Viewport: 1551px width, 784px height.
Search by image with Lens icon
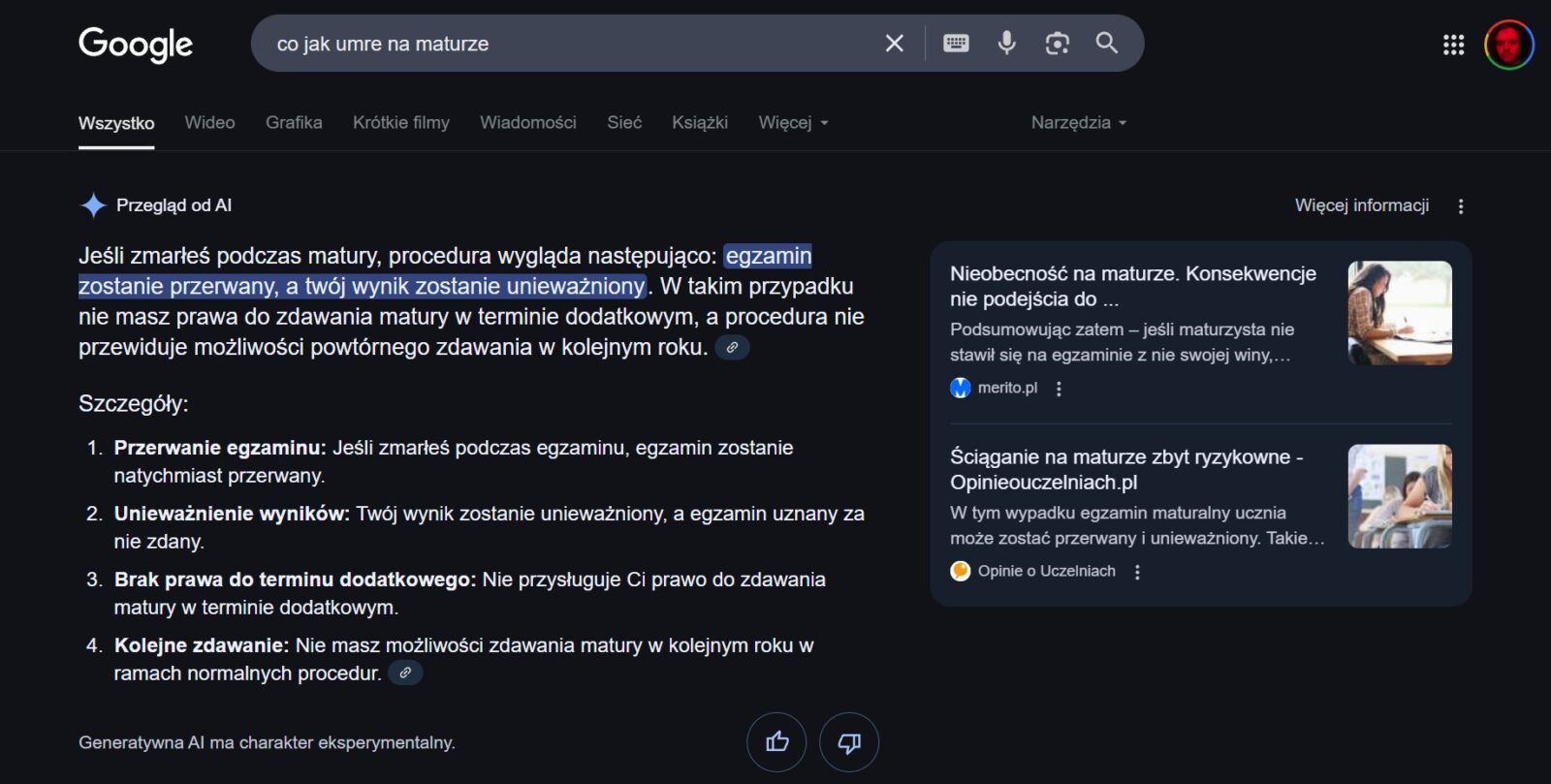1057,43
